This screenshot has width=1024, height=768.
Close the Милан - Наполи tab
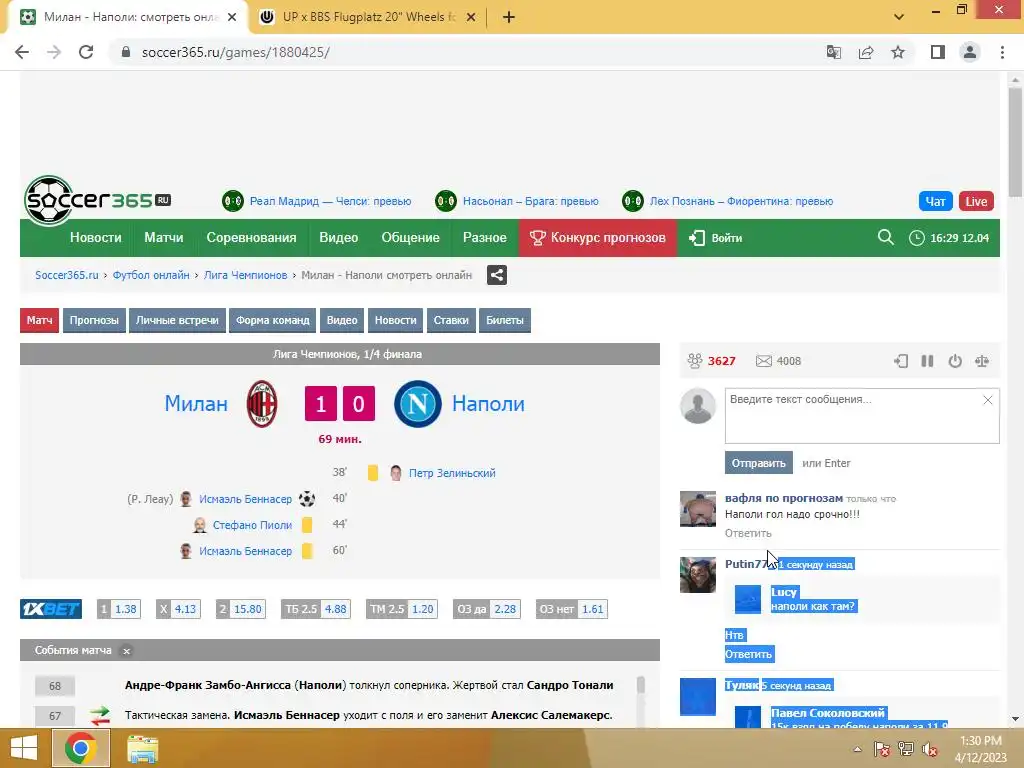232,17
